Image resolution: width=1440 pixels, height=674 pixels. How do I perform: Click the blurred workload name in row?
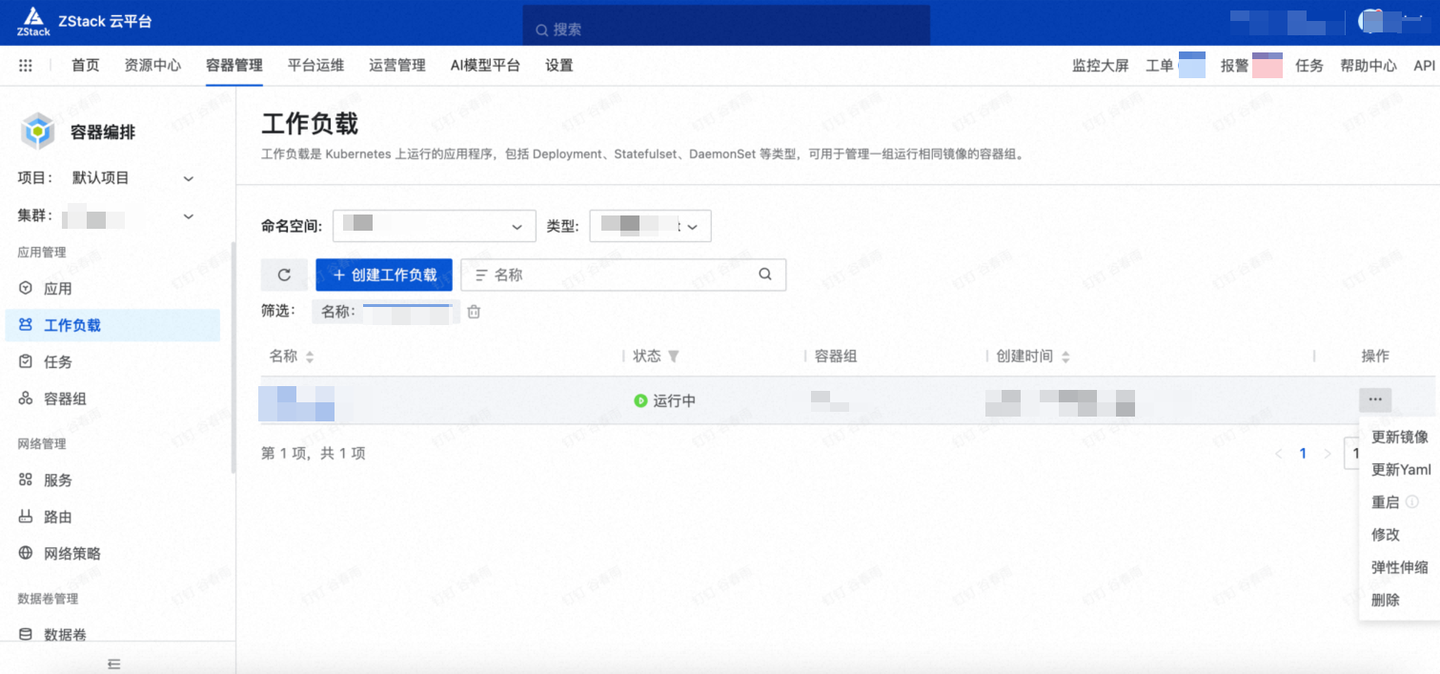[296, 402]
